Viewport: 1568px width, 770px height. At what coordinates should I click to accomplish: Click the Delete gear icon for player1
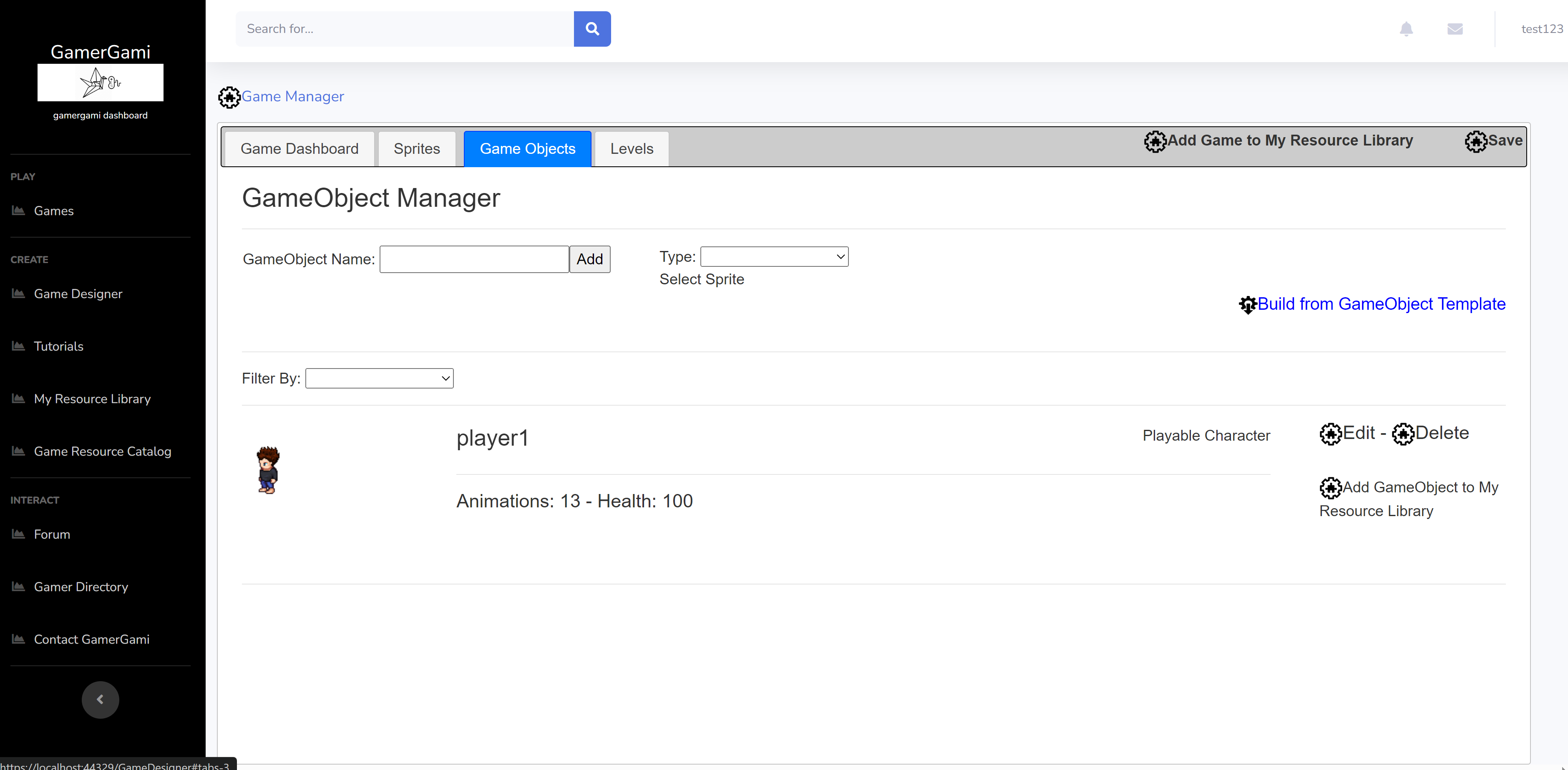(1403, 434)
